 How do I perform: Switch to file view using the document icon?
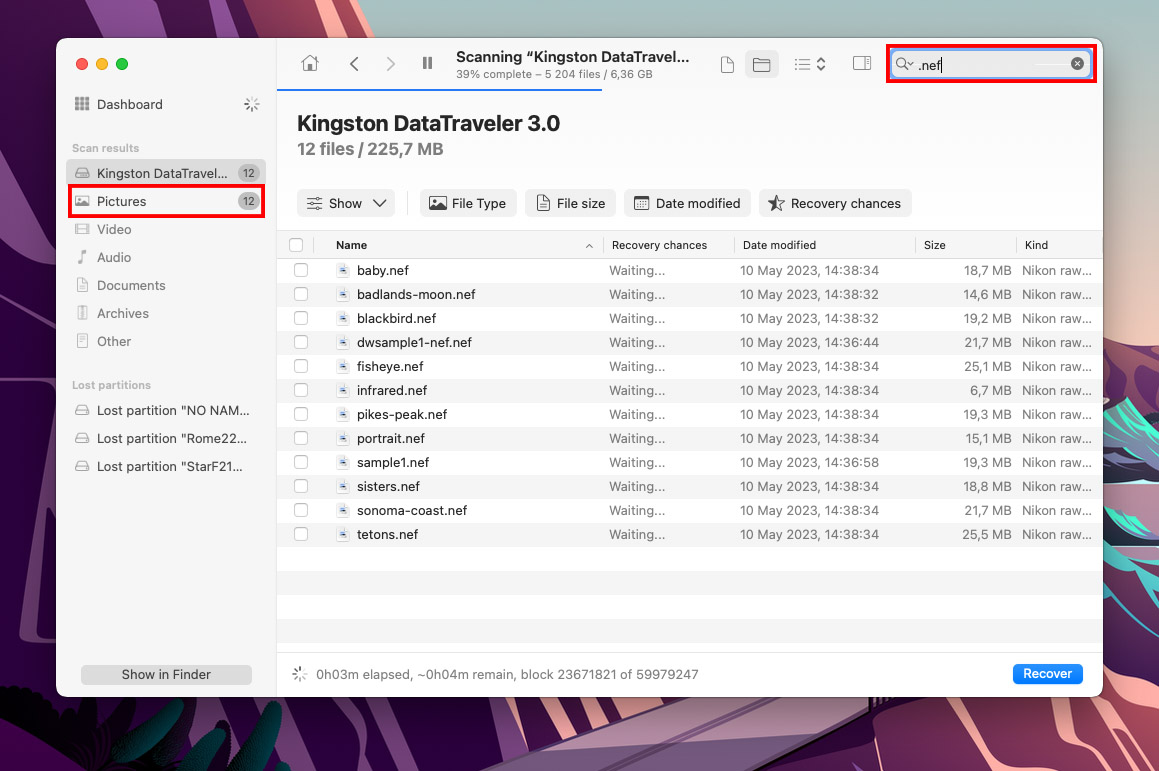(726, 62)
